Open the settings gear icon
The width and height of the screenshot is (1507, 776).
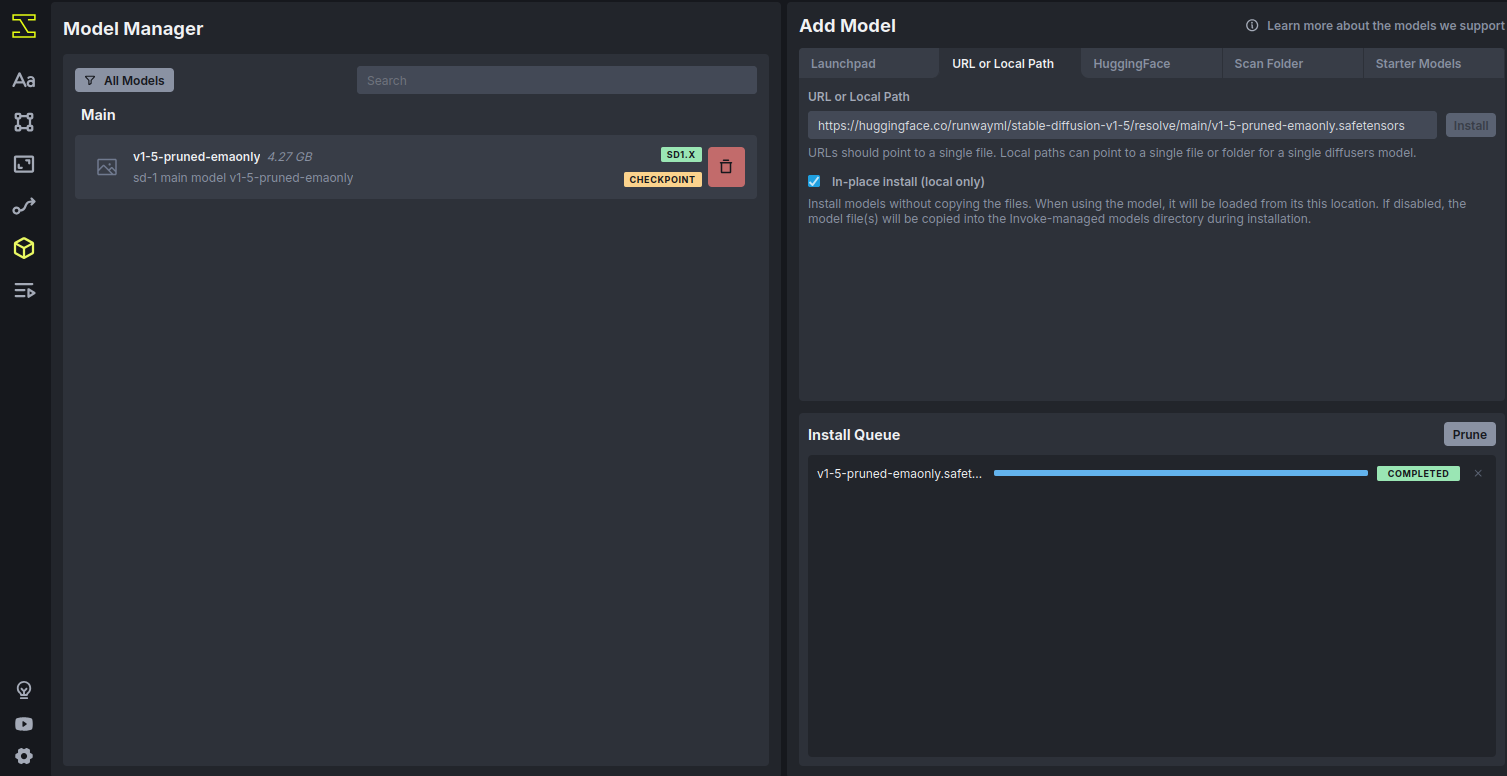tap(24, 756)
